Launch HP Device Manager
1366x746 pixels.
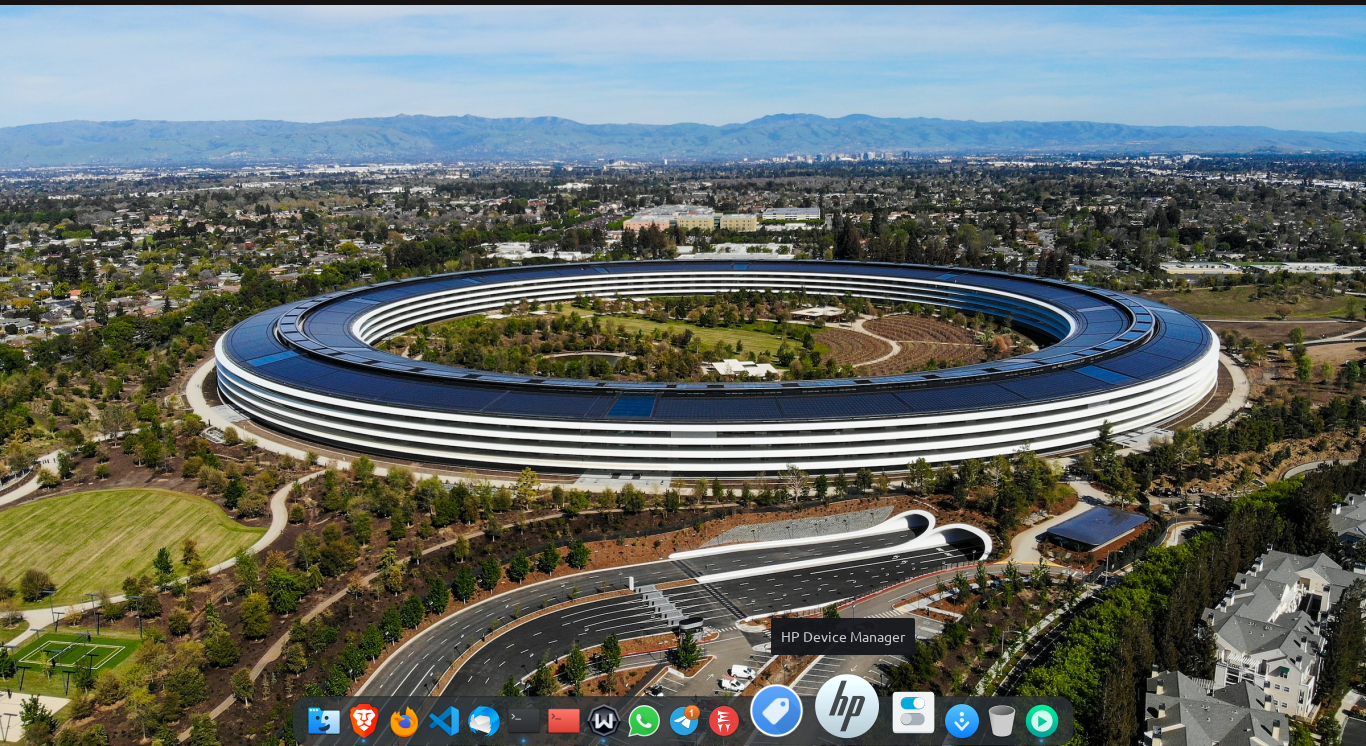click(x=847, y=706)
